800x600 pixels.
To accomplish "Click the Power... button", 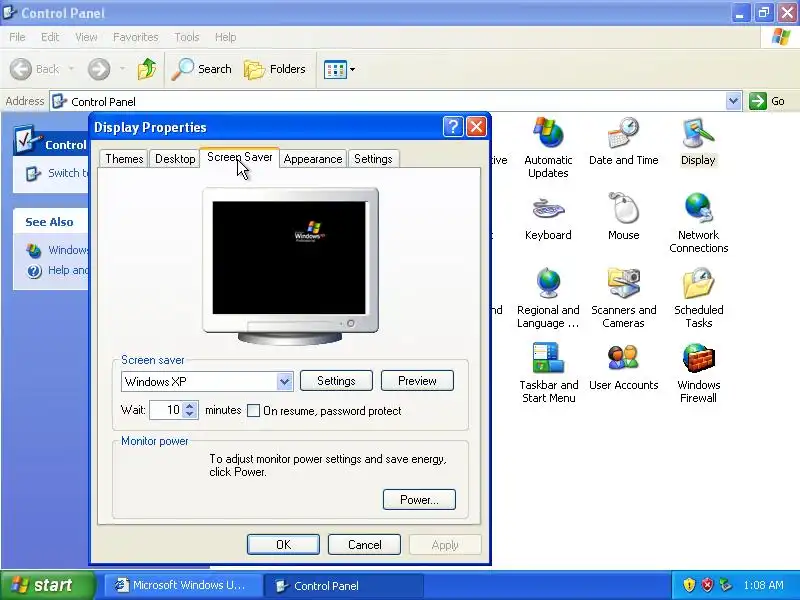I will [x=419, y=499].
